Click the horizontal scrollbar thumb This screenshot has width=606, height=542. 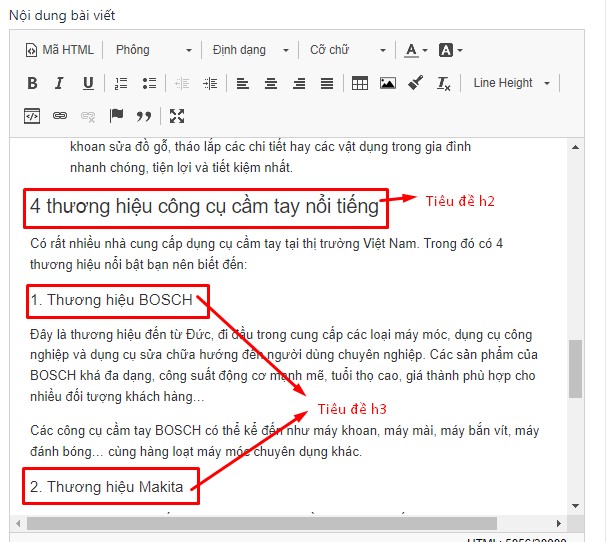262,523
